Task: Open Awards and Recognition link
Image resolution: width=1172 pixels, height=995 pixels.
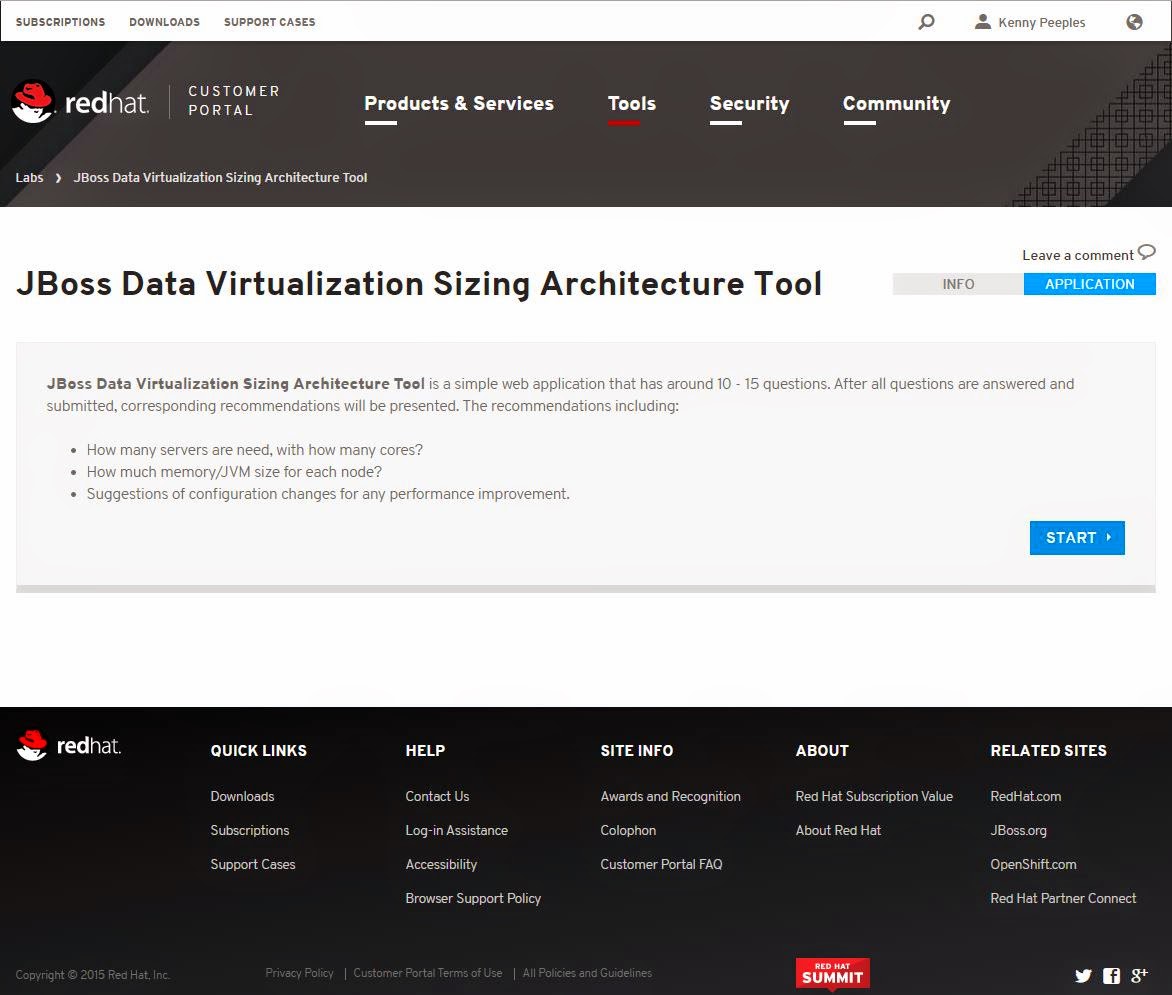Action: (670, 796)
